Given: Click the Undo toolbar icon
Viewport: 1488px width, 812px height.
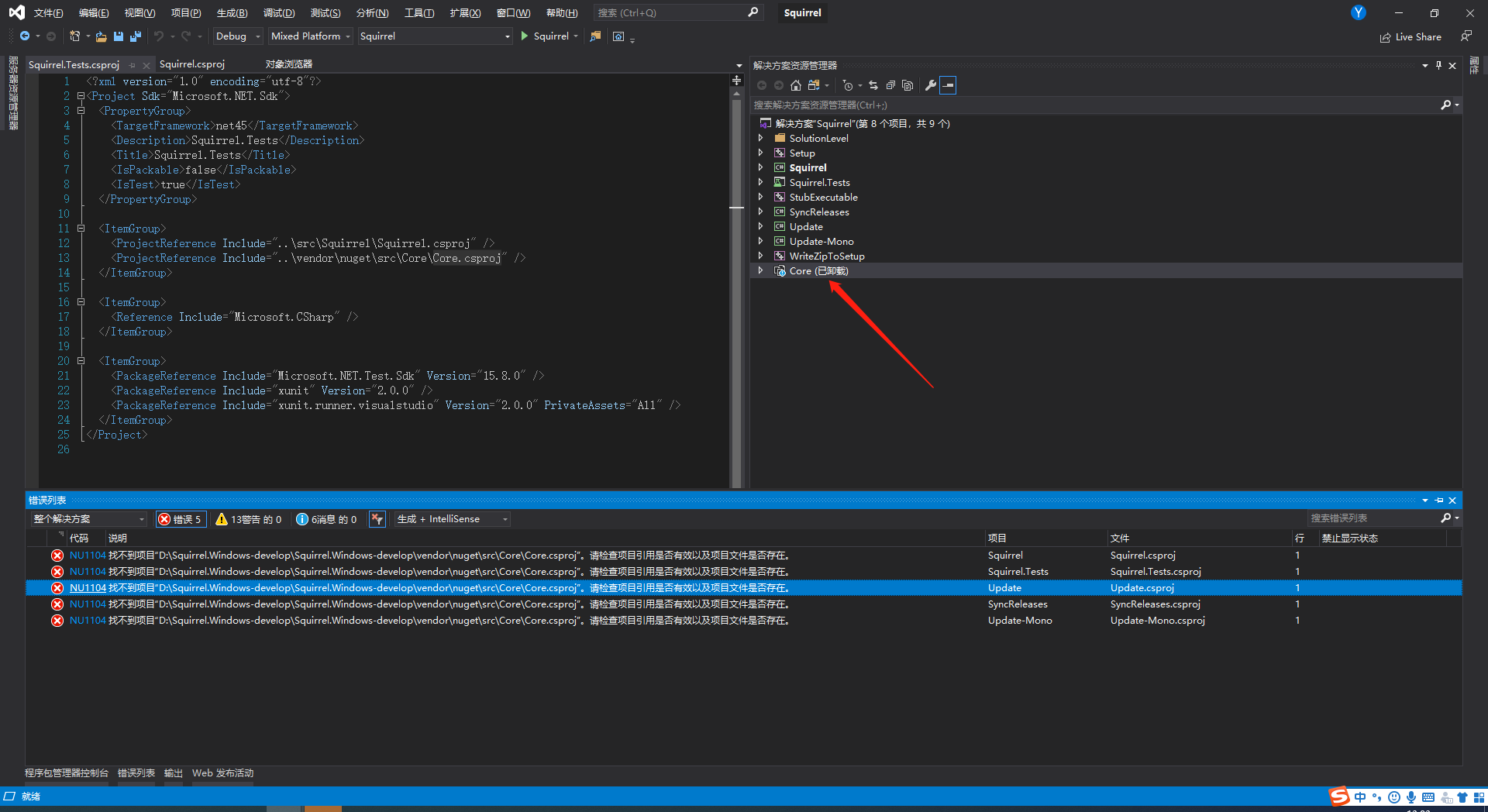Looking at the screenshot, I should pyautogui.click(x=160, y=36).
